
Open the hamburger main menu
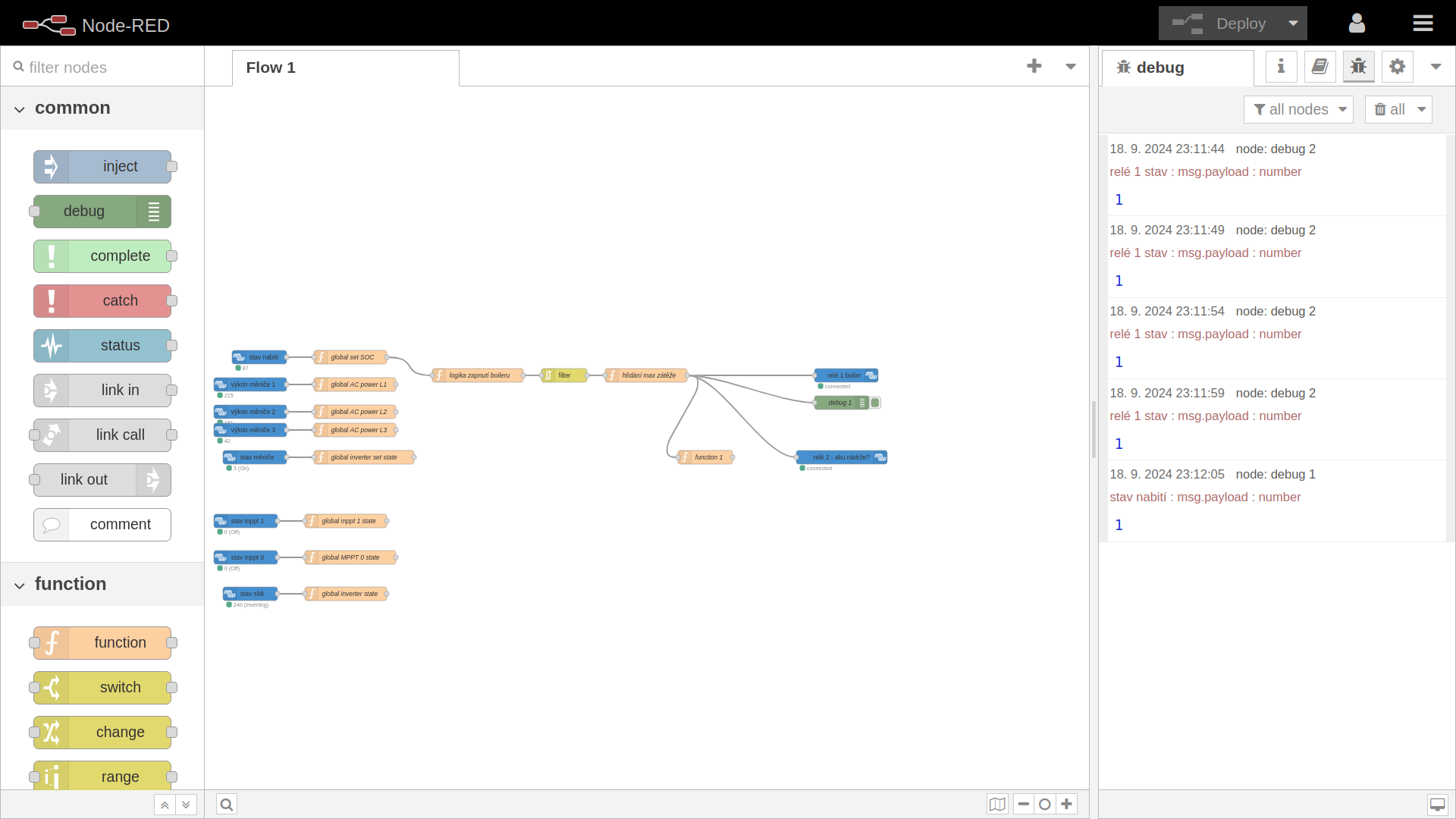pyautogui.click(x=1423, y=24)
